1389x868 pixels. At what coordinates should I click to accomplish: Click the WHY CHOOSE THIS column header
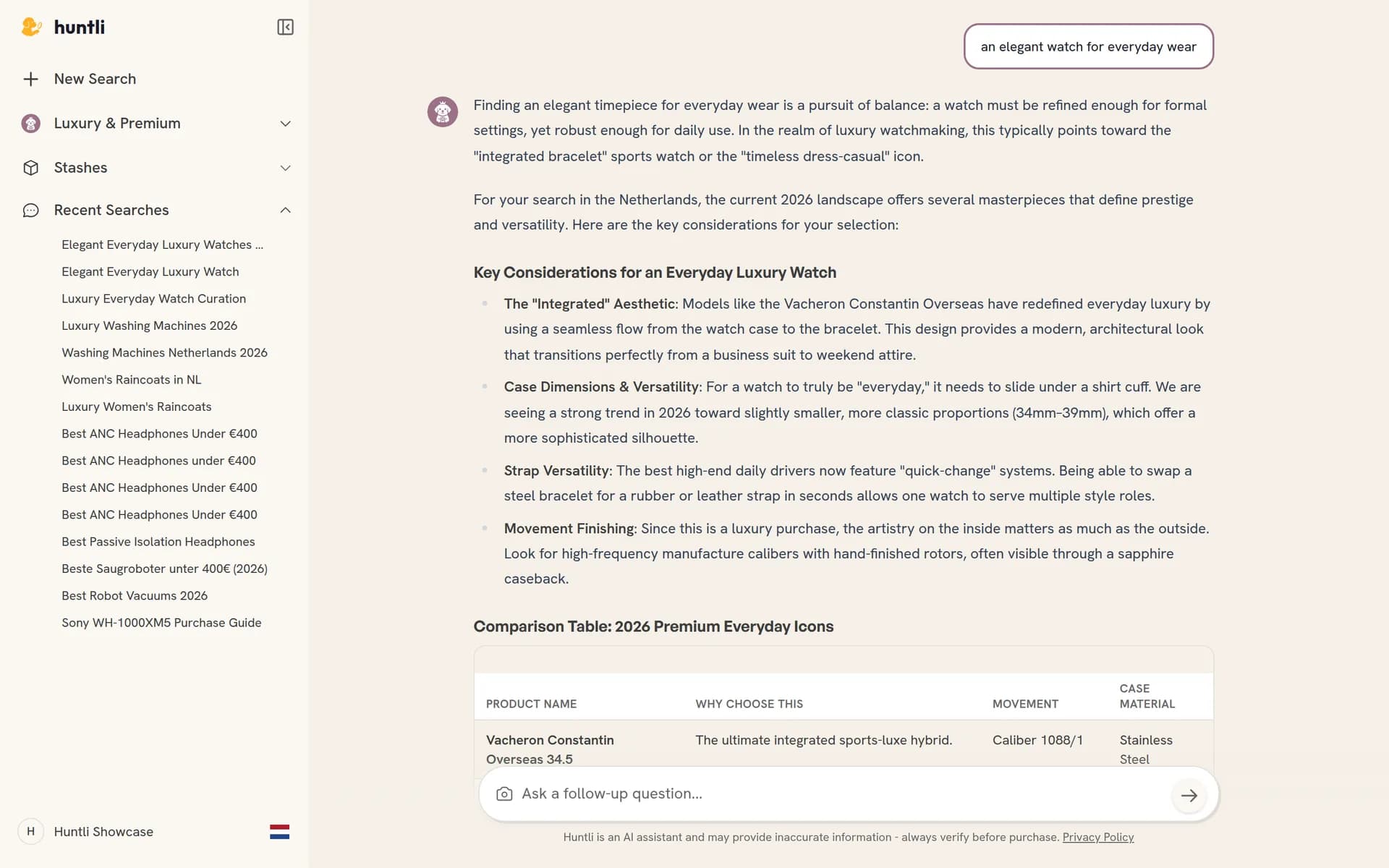pos(749,705)
